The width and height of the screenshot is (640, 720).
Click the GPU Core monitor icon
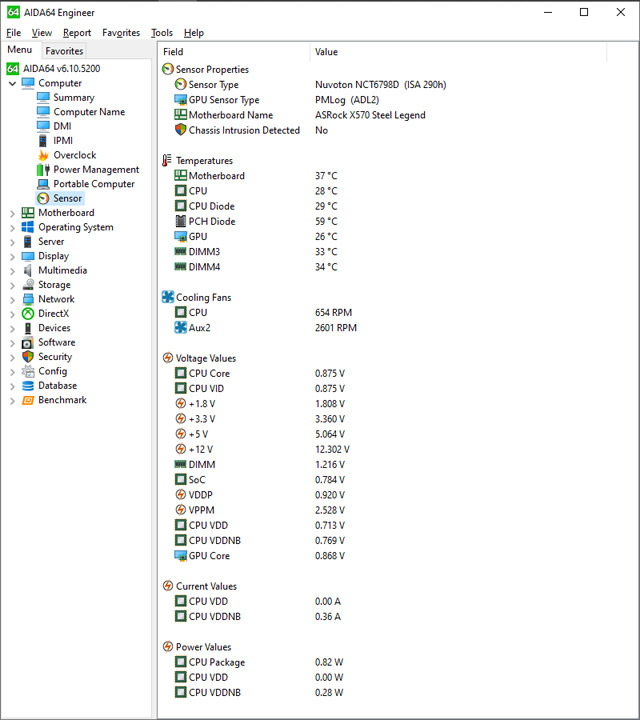pos(180,556)
